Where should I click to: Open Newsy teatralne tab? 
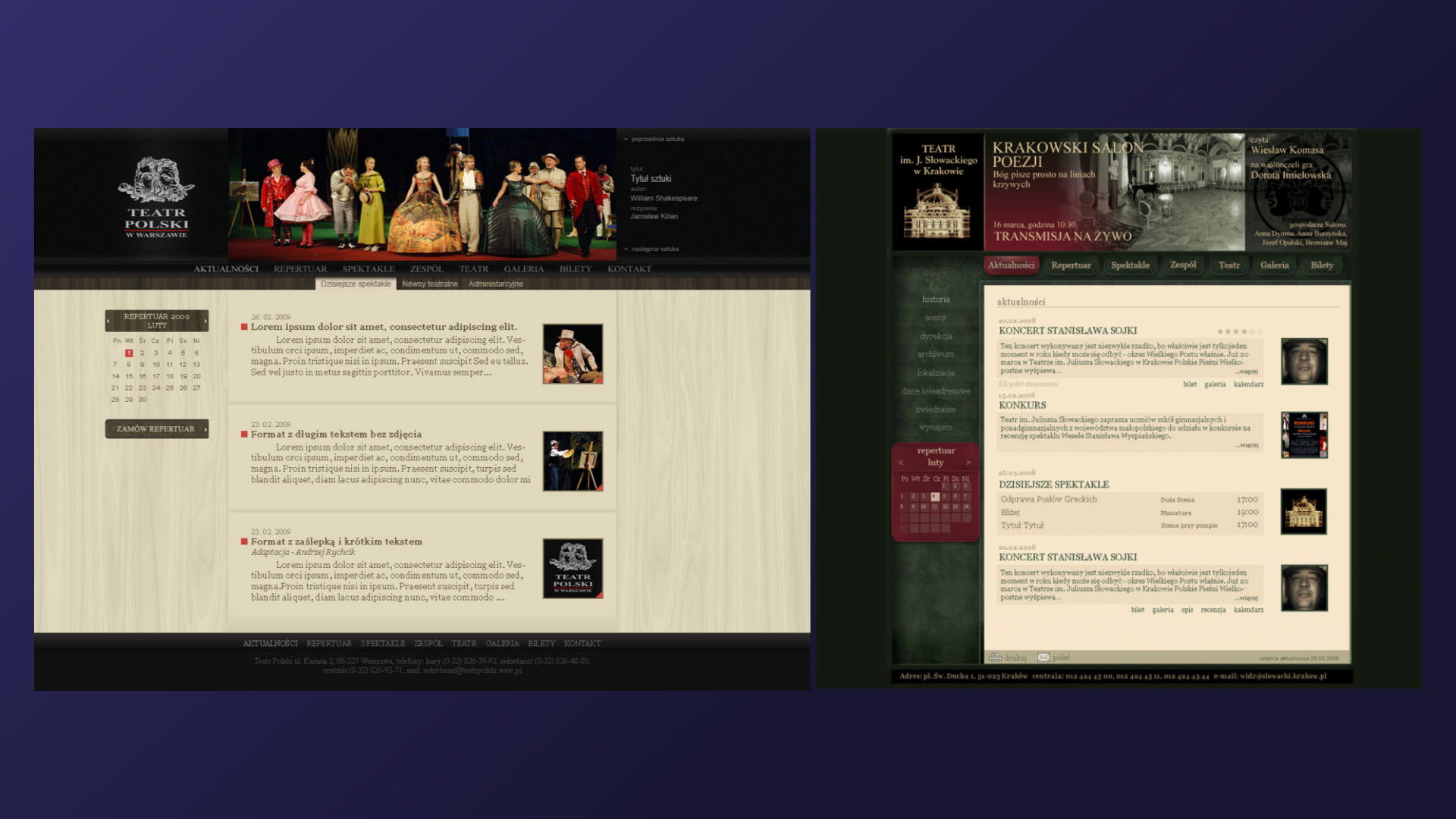[429, 284]
